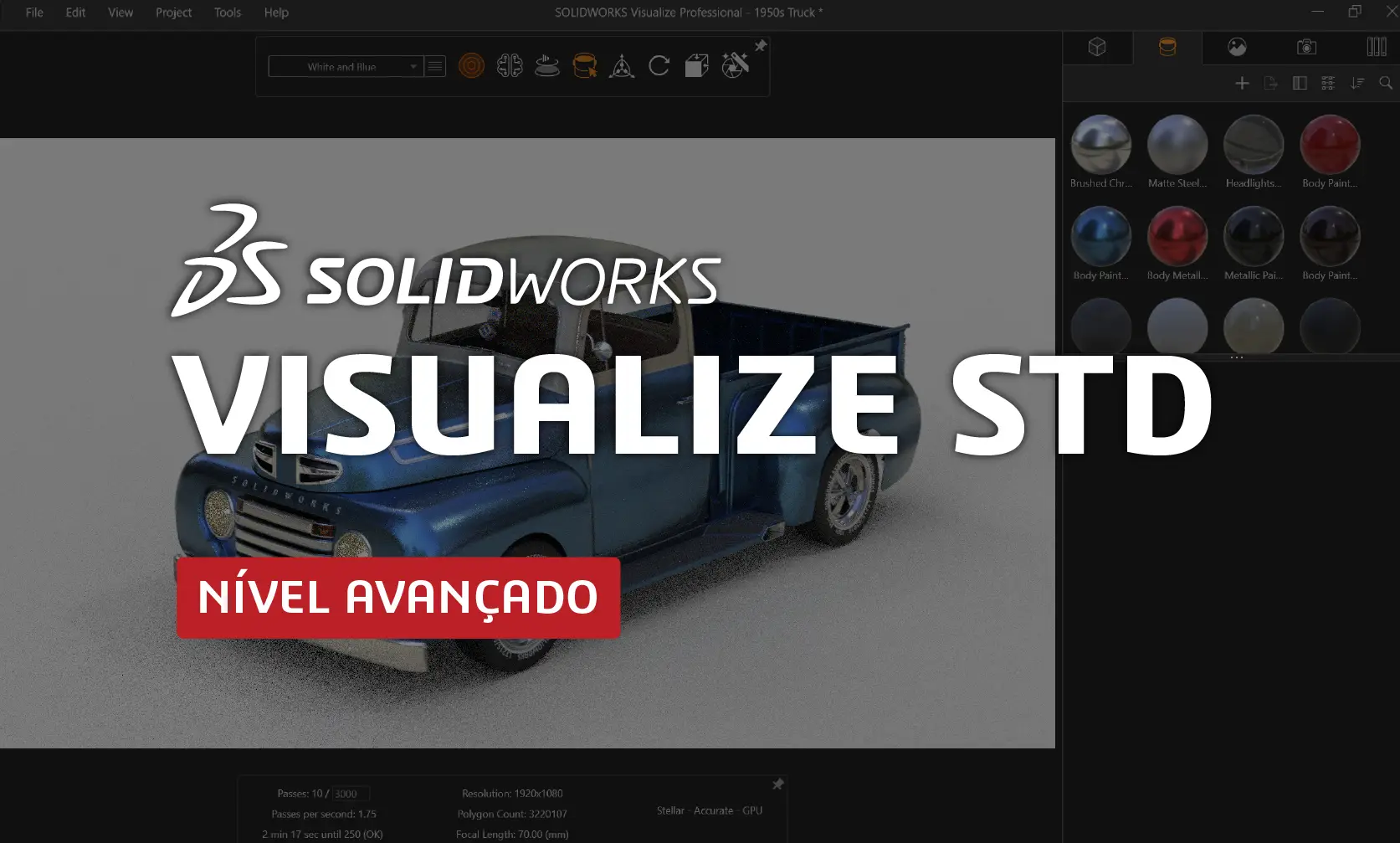Screen dimensions: 1400x843
Task: Select the Matte Steel appearance thumbnail
Action: tap(1177, 145)
